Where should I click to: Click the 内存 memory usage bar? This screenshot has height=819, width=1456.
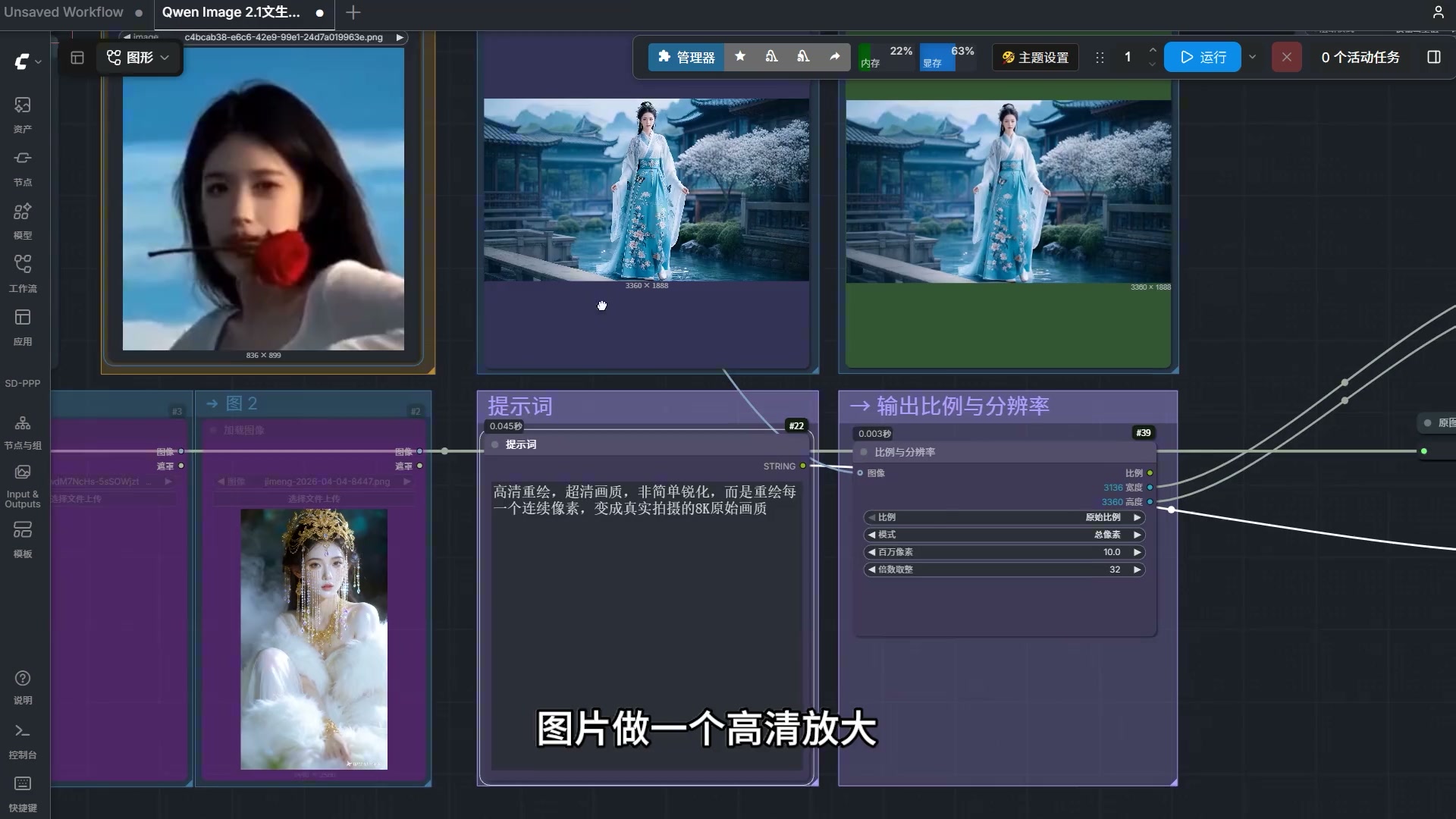coord(886,57)
